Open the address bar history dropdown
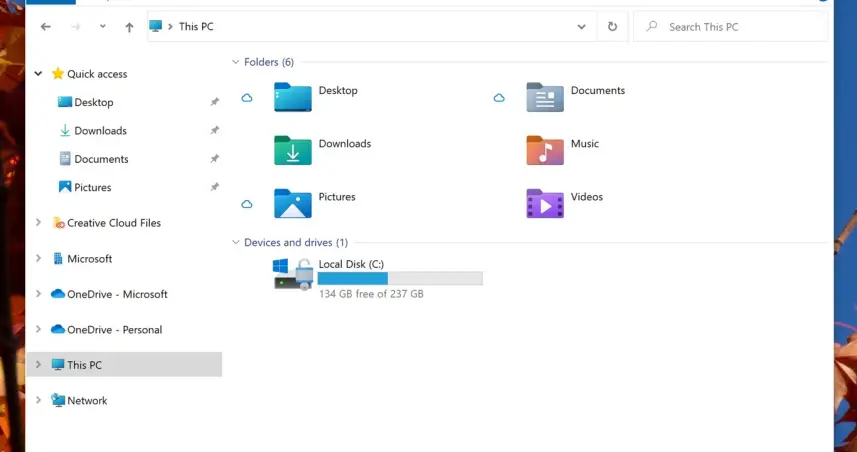857x452 pixels. pos(582,27)
